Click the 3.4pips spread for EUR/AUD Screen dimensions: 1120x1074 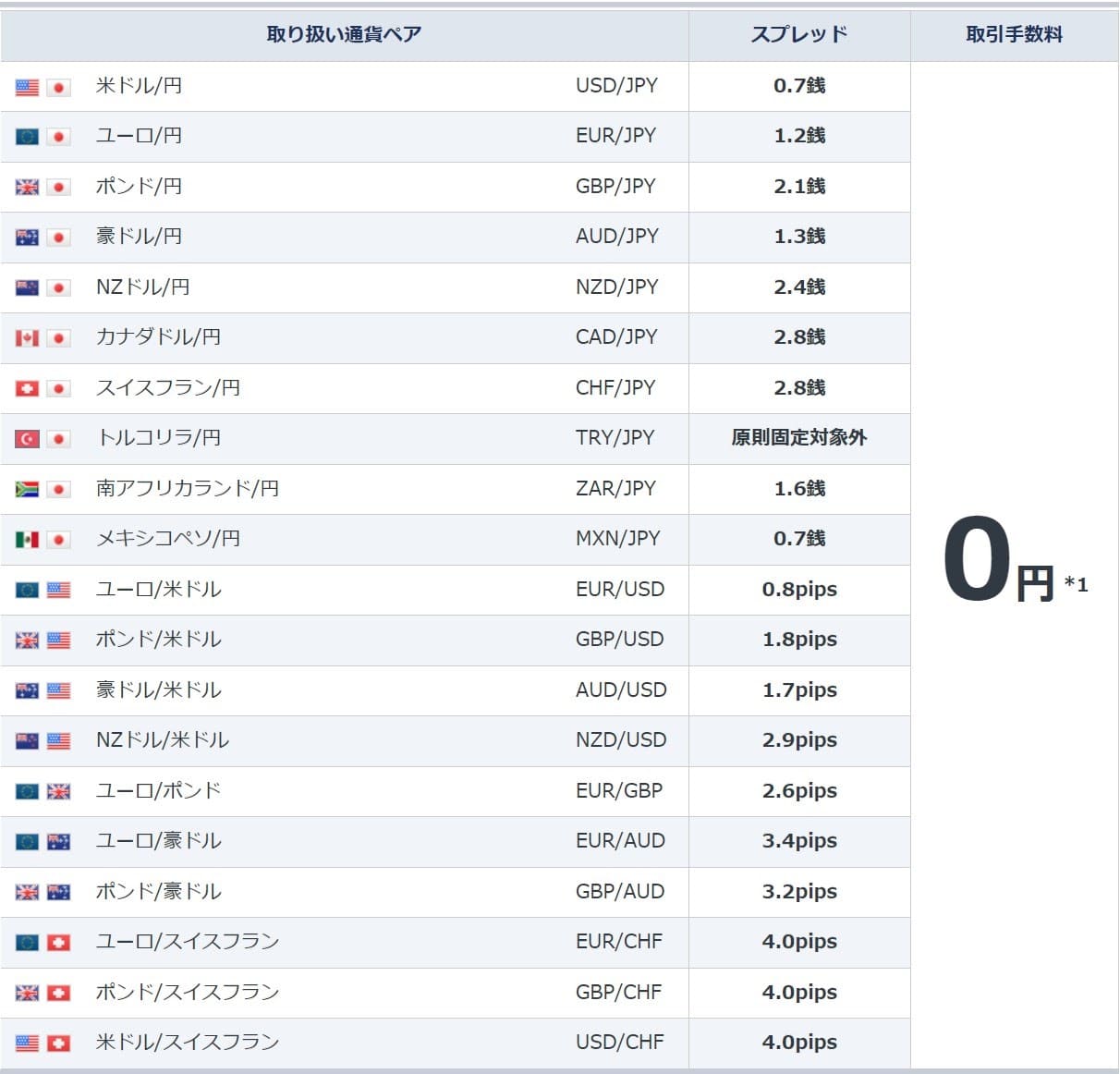pos(799,841)
